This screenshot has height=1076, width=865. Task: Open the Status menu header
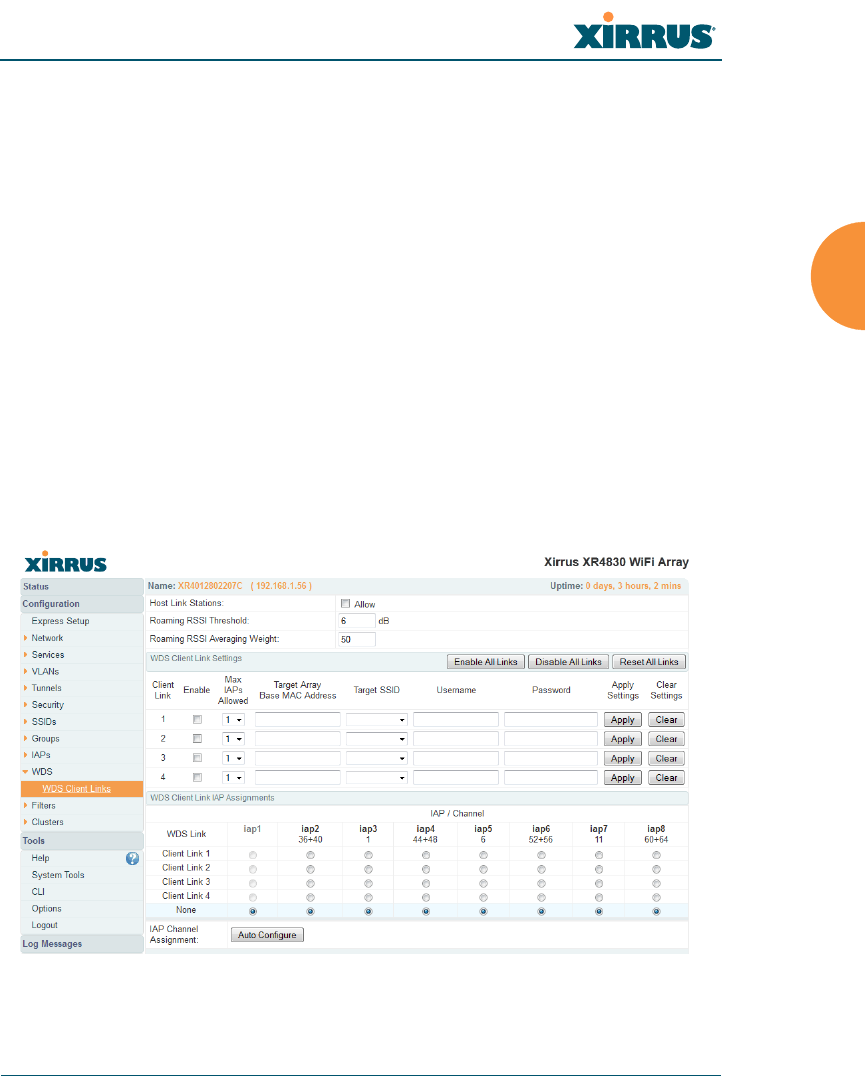[x=82, y=587]
